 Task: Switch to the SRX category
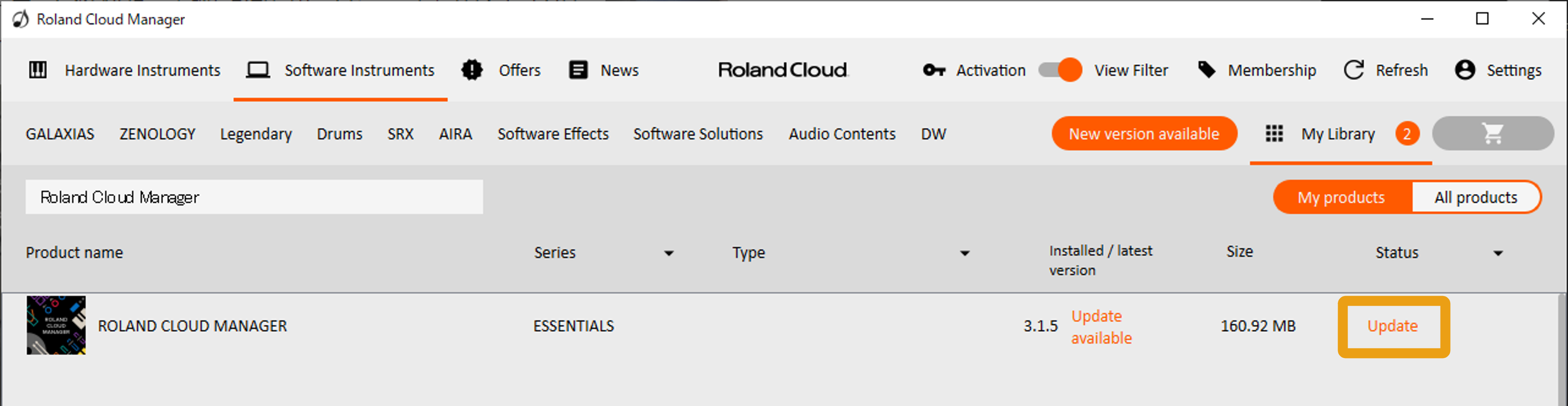[x=400, y=134]
